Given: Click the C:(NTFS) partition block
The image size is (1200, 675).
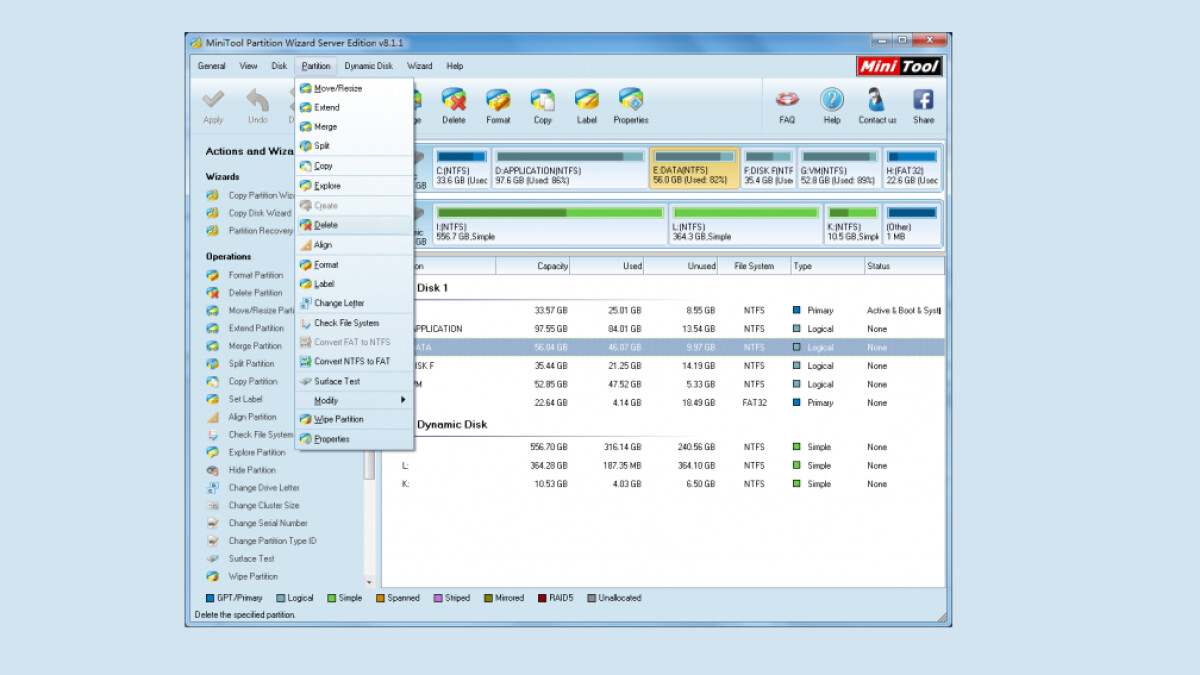Looking at the screenshot, I should pos(461,169).
